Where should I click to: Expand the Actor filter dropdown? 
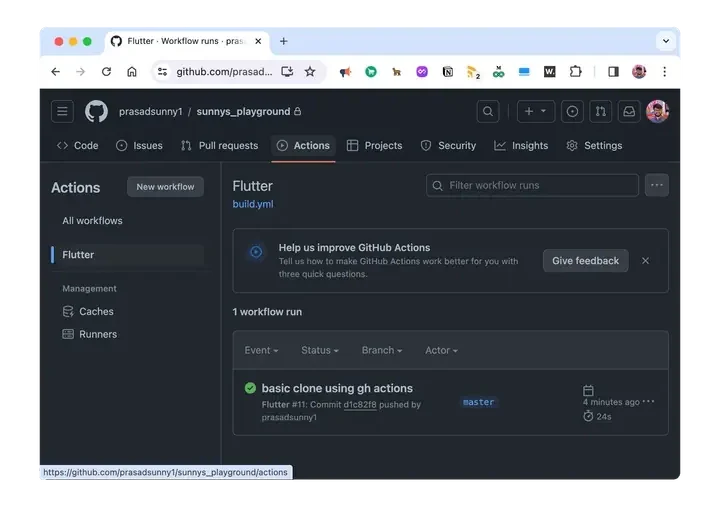[x=441, y=350]
